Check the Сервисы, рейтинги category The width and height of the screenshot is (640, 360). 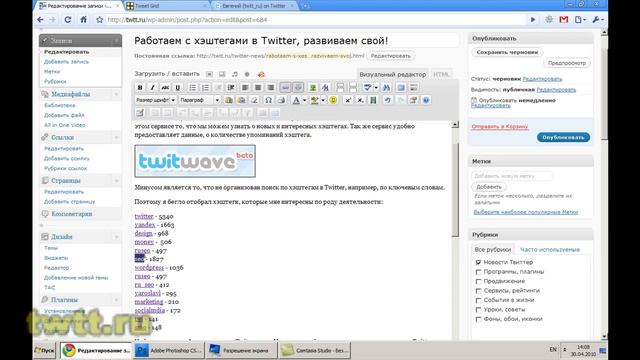478,291
